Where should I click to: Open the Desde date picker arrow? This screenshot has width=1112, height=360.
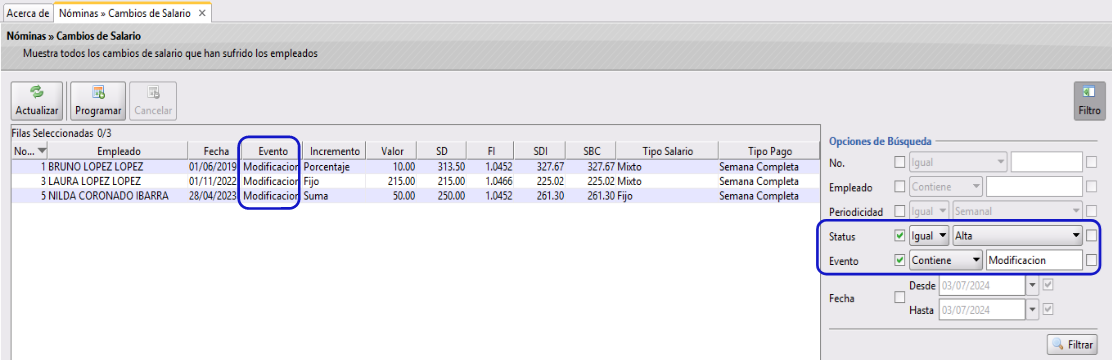(1033, 286)
